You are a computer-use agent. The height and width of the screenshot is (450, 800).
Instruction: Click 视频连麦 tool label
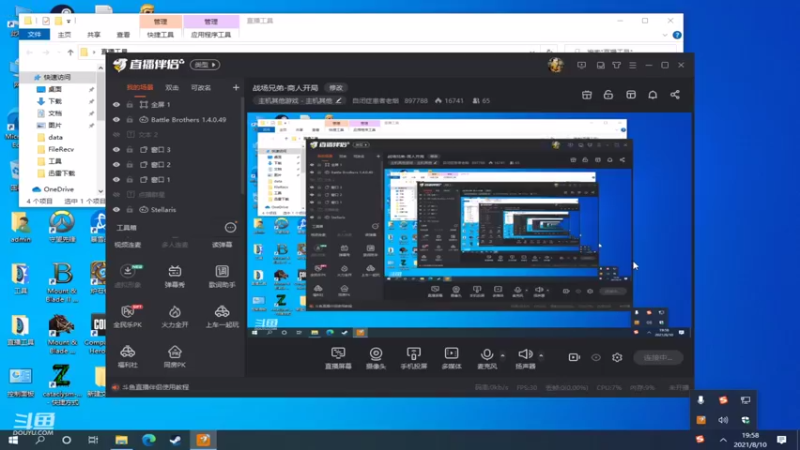click(x=128, y=245)
